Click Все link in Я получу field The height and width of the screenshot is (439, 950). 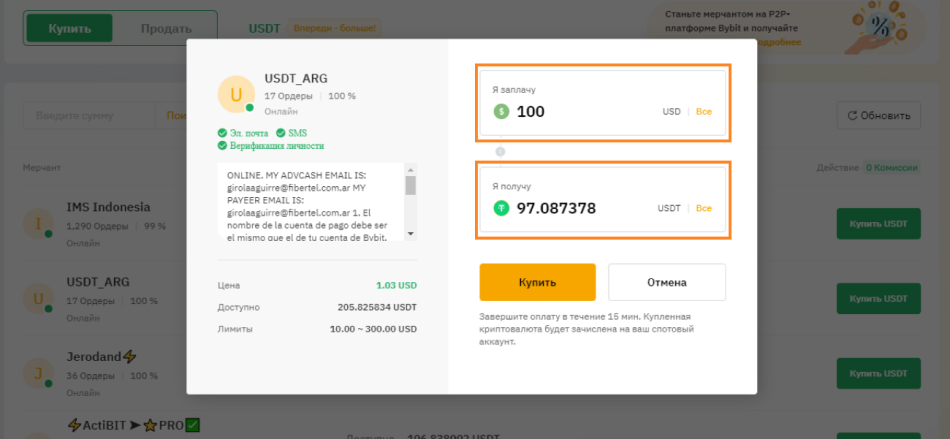703,208
